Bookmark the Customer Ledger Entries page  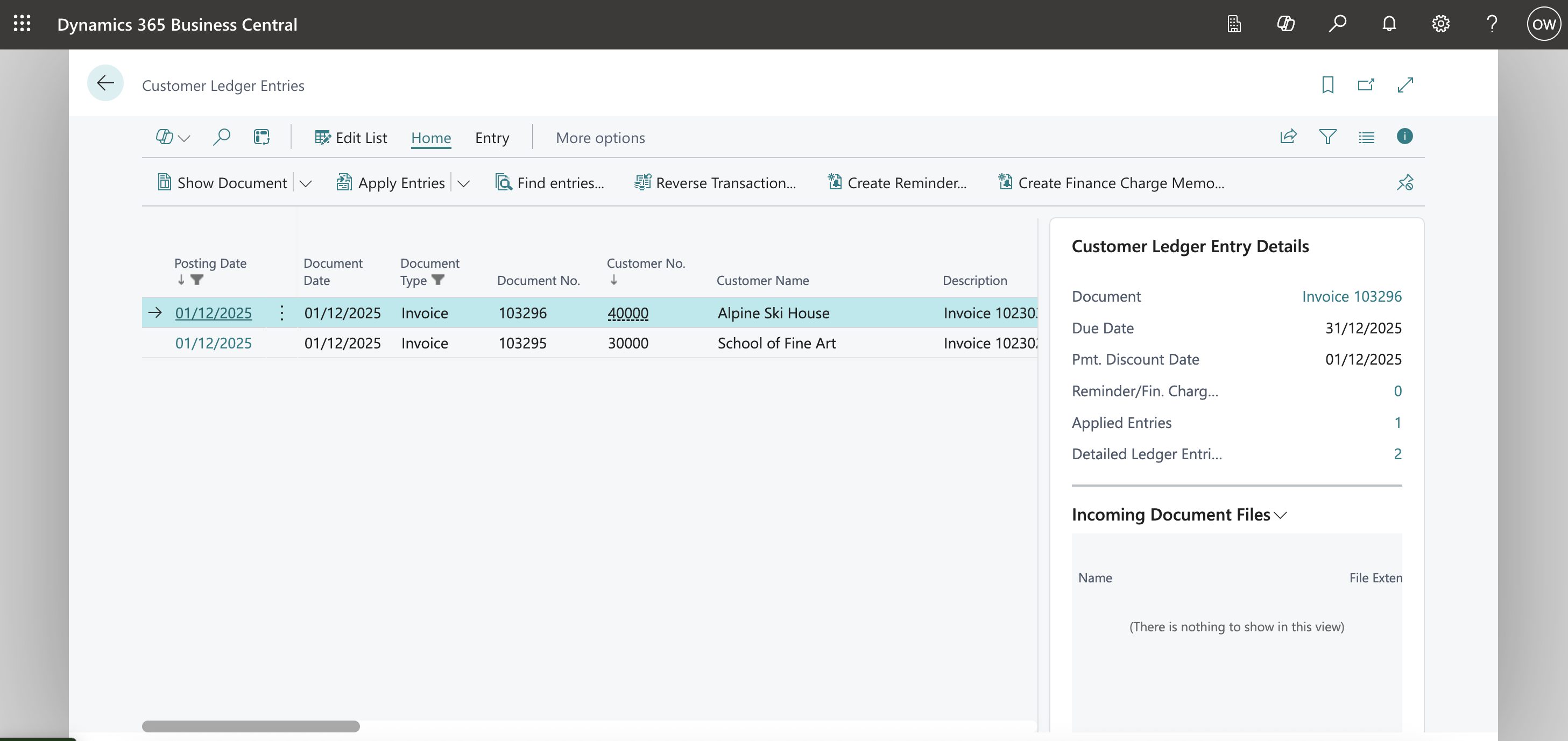tap(1327, 84)
